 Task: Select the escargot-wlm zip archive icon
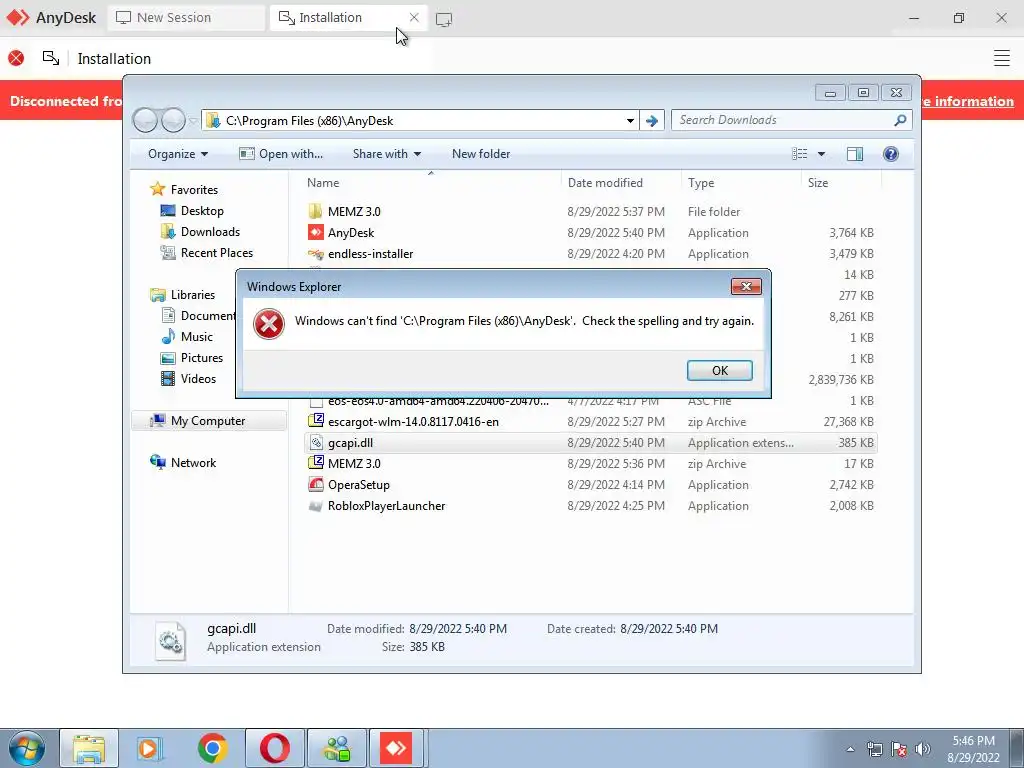pos(315,421)
